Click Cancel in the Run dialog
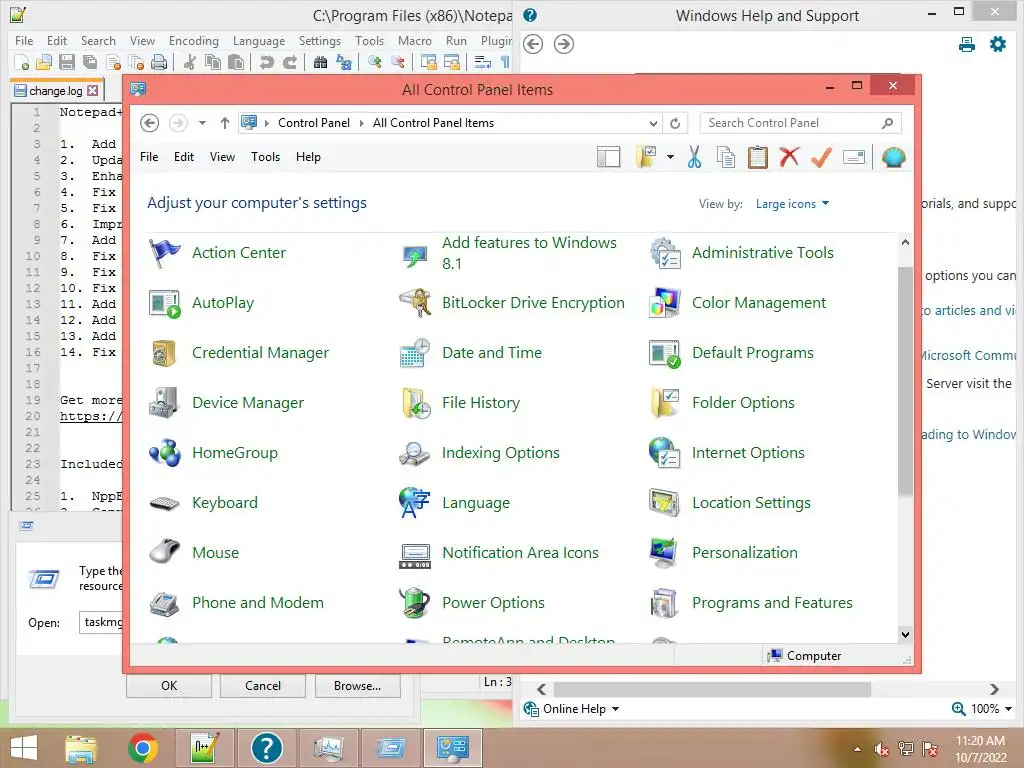Viewport: 1024px width, 768px height. click(263, 686)
